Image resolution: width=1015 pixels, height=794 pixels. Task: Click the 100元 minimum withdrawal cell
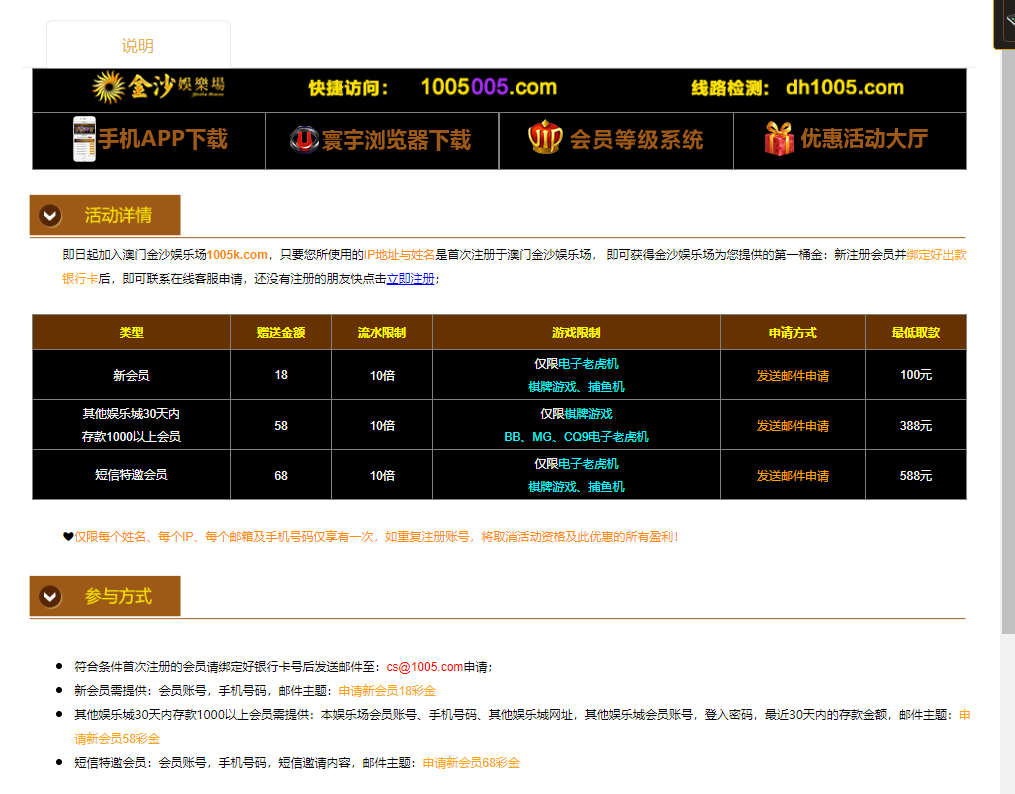coord(915,375)
